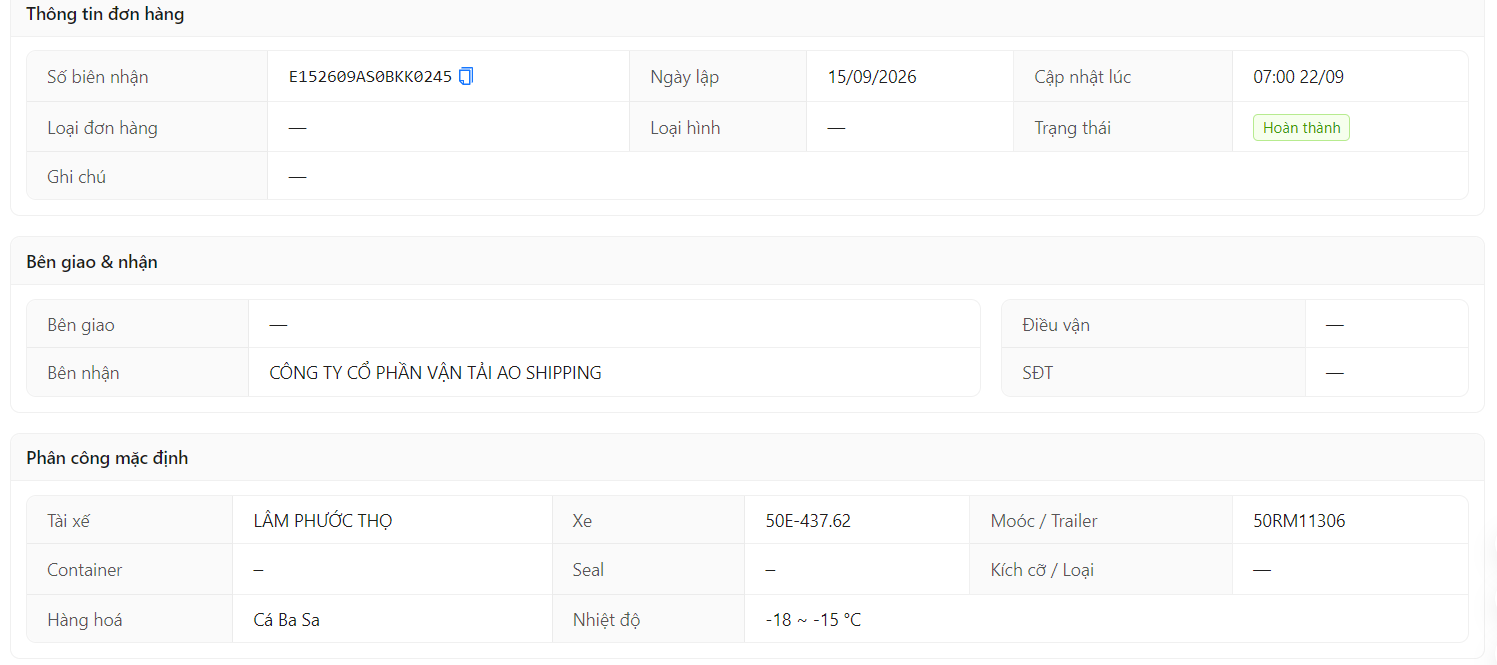Click the 'Phân công mặc định' section header
The height and width of the screenshot is (665, 1497).
[x=107, y=458]
